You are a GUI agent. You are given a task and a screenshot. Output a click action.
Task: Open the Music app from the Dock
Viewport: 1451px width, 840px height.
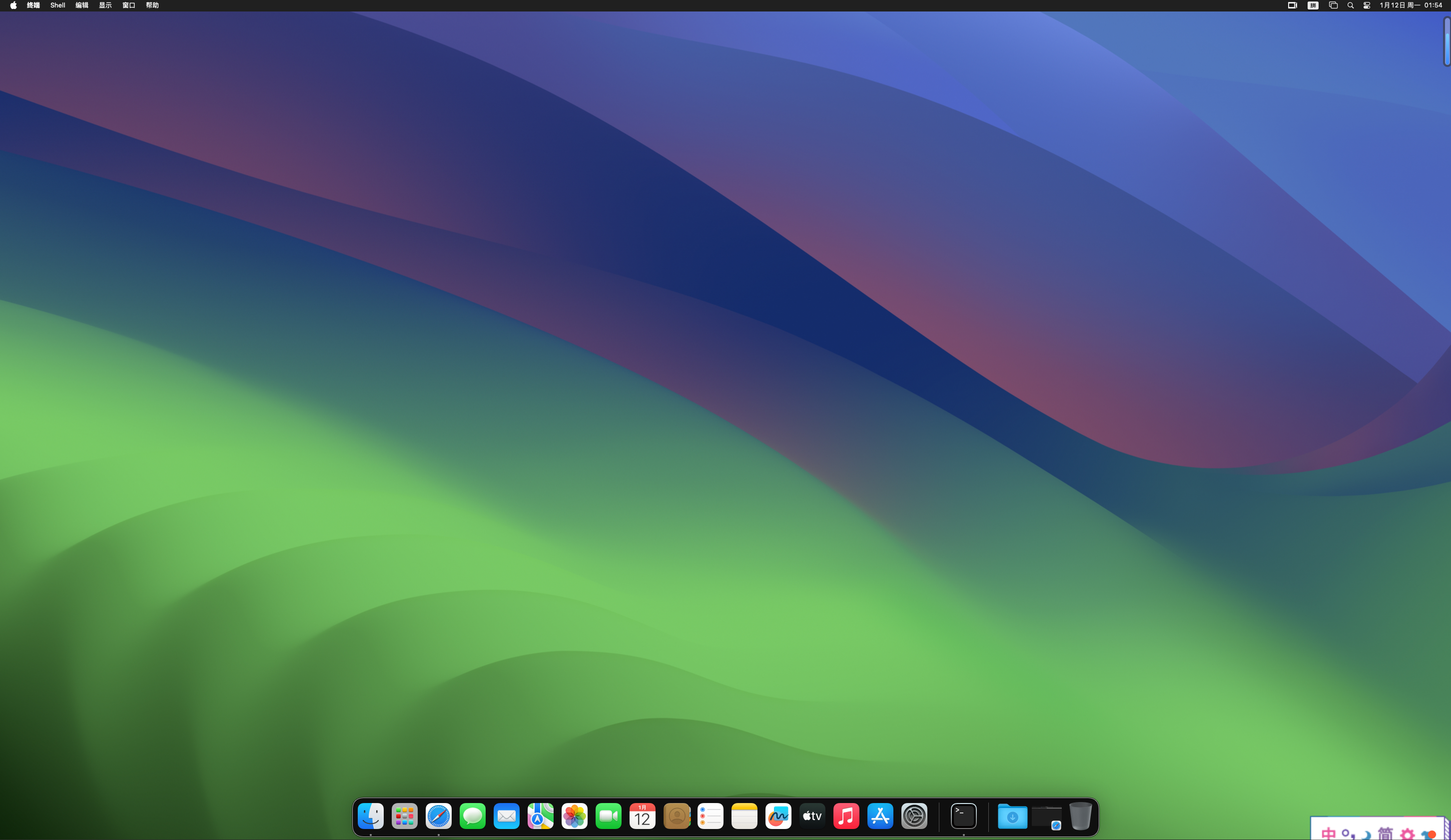tap(846, 816)
